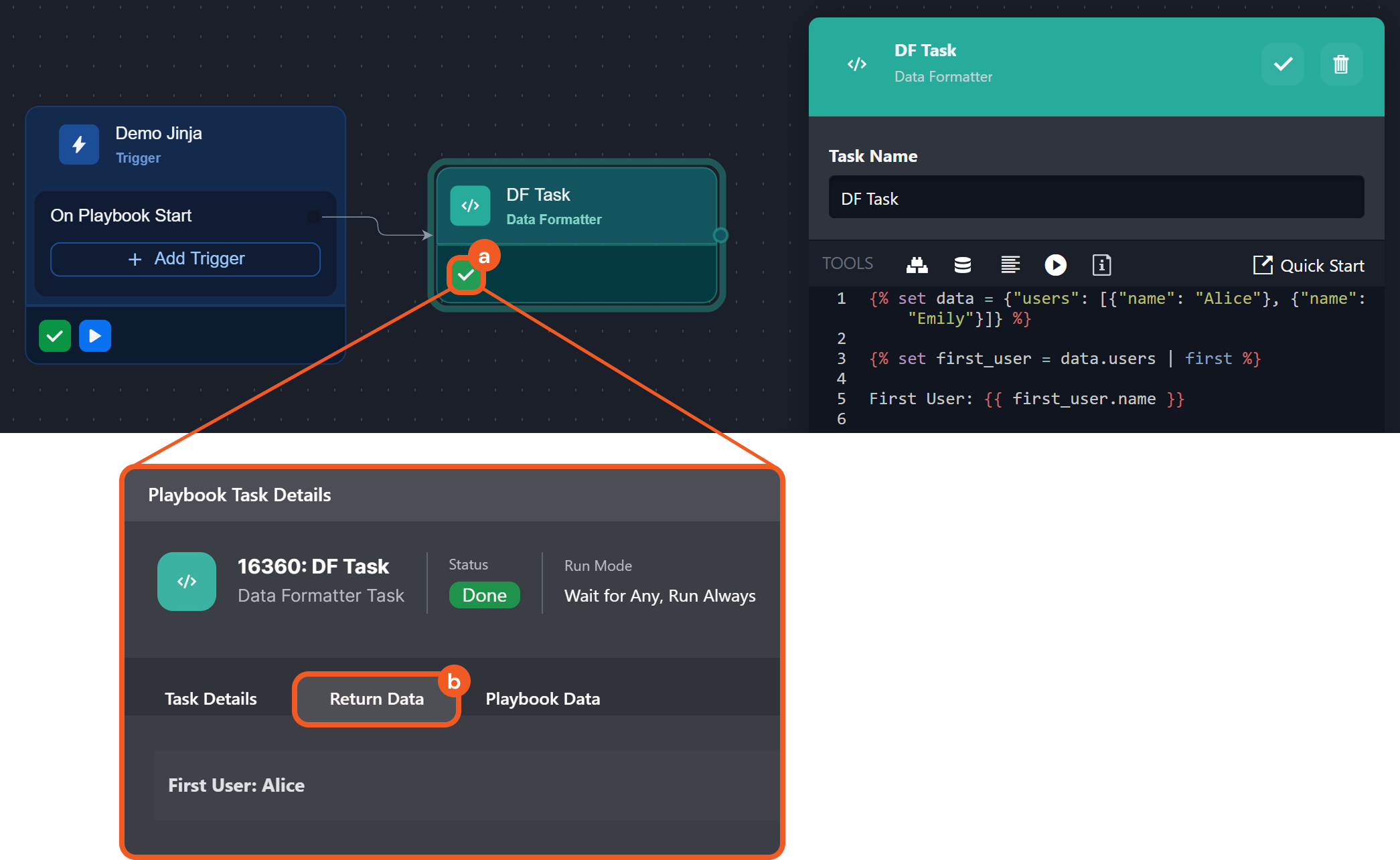Click the Task Name input field

(1095, 197)
